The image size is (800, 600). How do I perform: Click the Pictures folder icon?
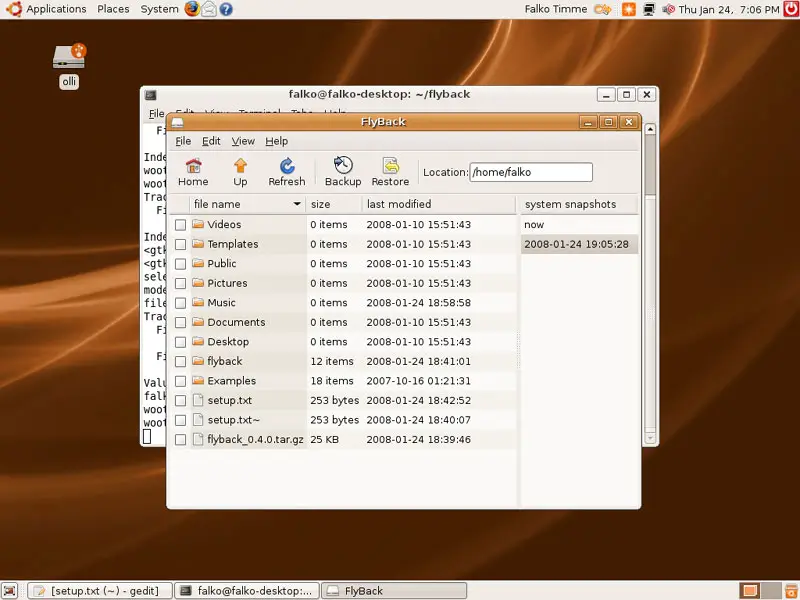[x=198, y=283]
